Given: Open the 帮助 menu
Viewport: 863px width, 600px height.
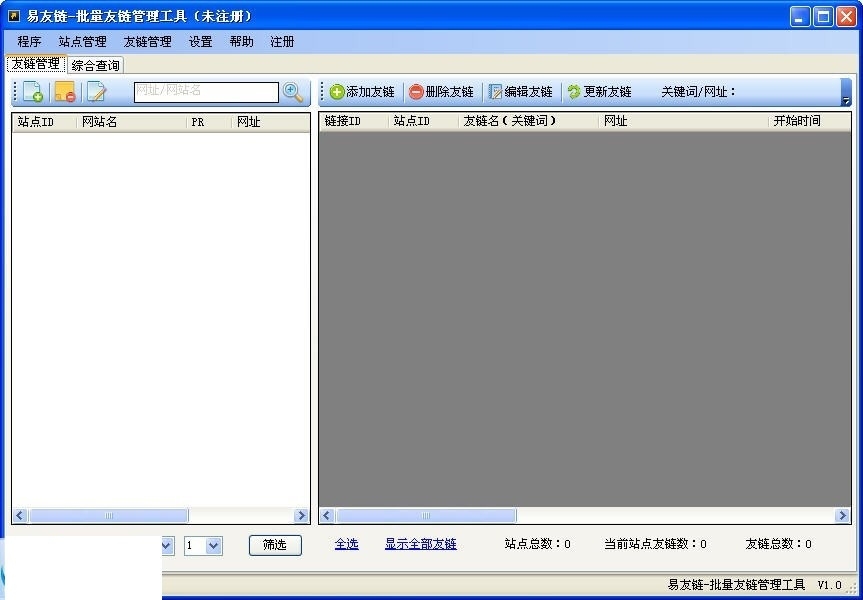Looking at the screenshot, I should click(x=242, y=42).
